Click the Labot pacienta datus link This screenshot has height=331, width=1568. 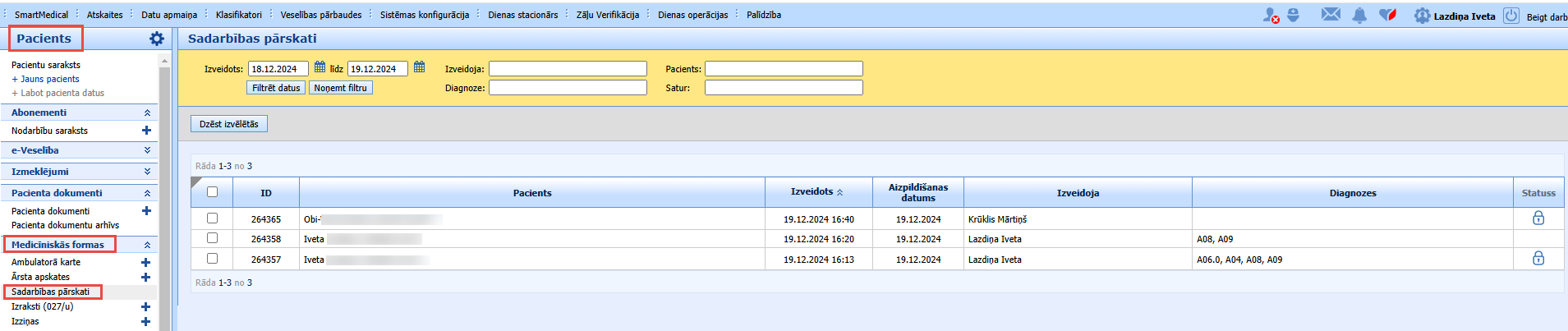pos(57,93)
